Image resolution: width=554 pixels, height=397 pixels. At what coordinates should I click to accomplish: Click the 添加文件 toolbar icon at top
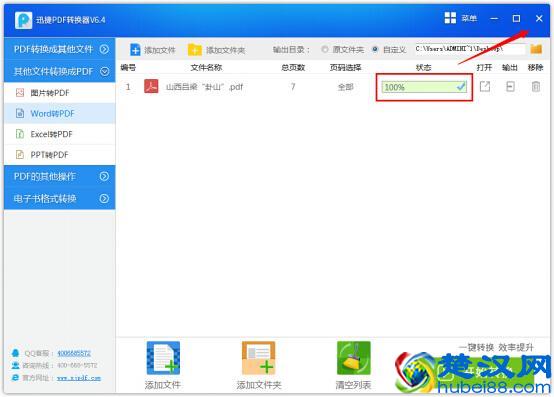pyautogui.click(x=135, y=50)
